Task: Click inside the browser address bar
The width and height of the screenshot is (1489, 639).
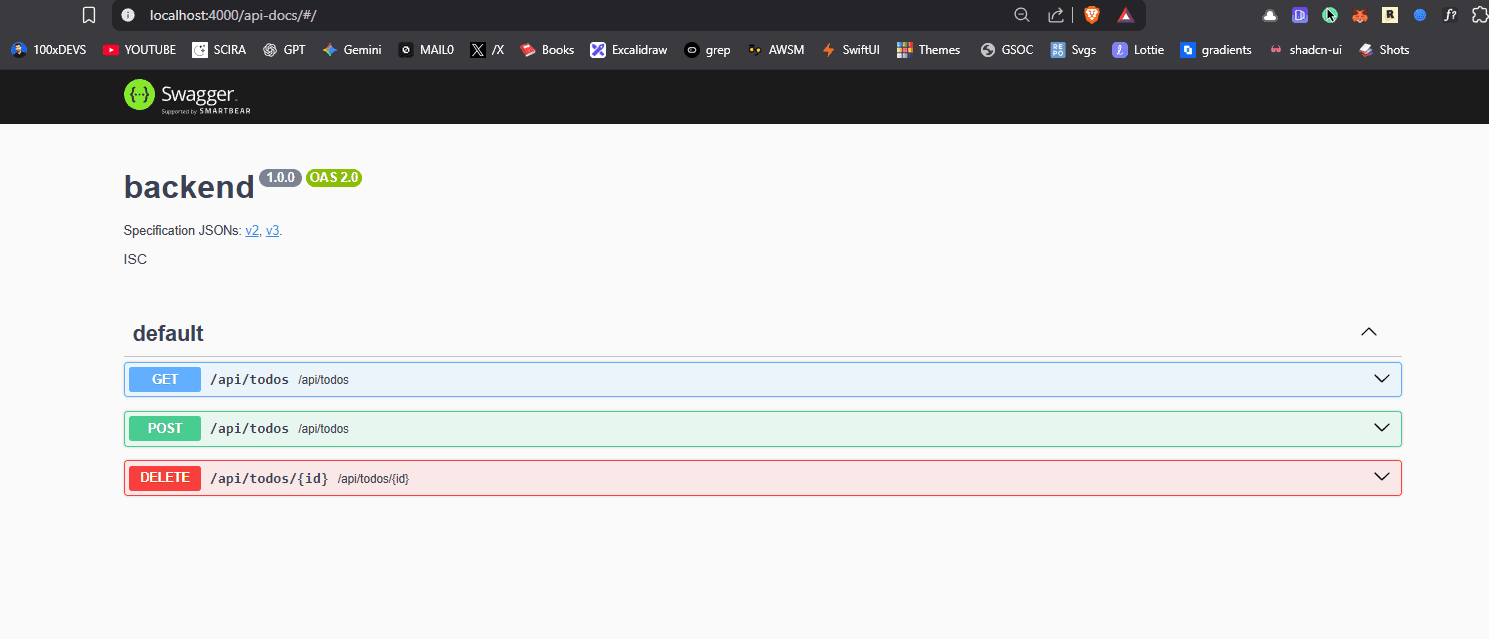Action: [400, 15]
